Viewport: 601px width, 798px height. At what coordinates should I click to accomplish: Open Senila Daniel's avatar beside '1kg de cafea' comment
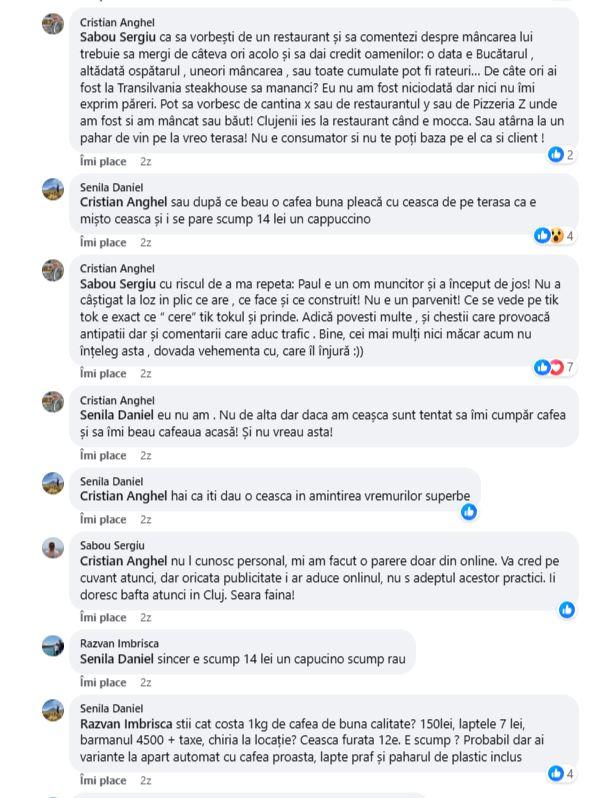point(54,710)
